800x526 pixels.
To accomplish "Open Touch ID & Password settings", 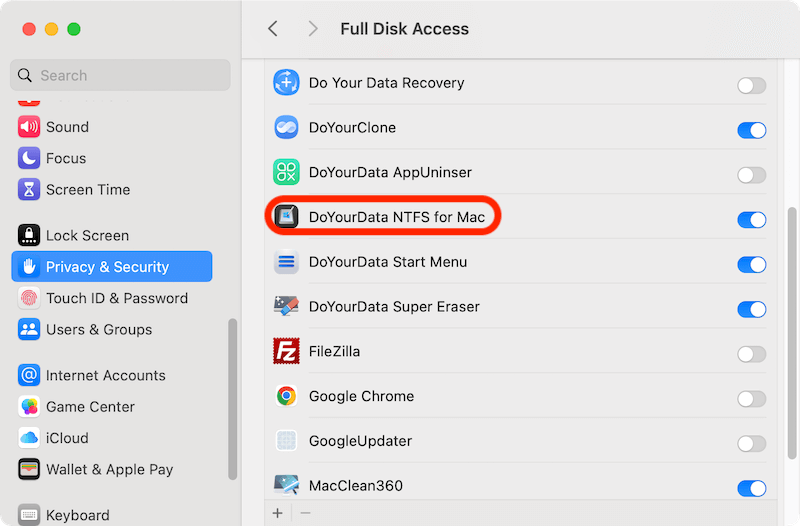I will pos(117,298).
